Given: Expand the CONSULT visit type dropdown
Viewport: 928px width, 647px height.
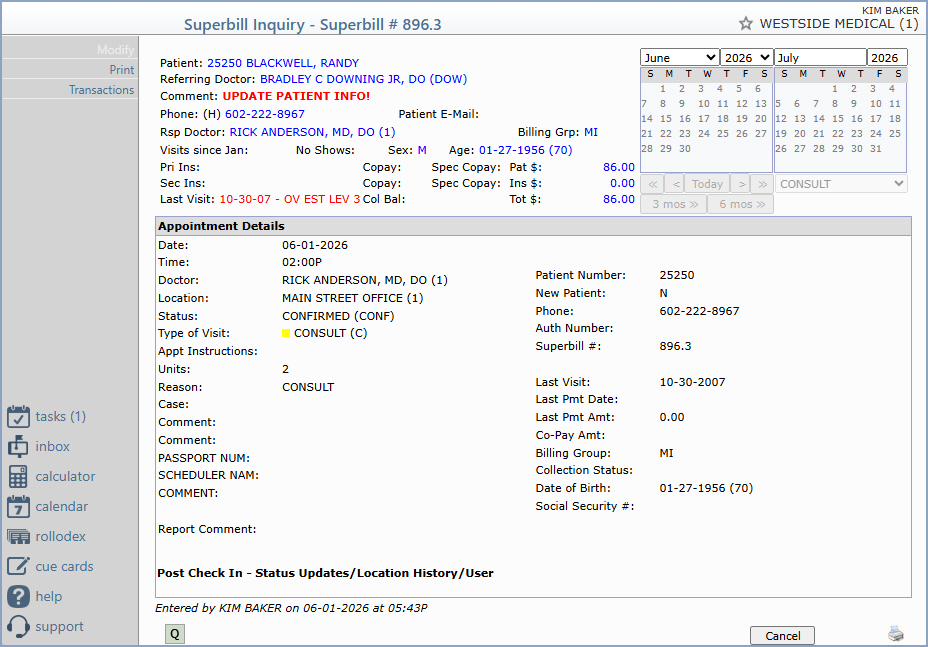Looking at the screenshot, I should [841, 184].
